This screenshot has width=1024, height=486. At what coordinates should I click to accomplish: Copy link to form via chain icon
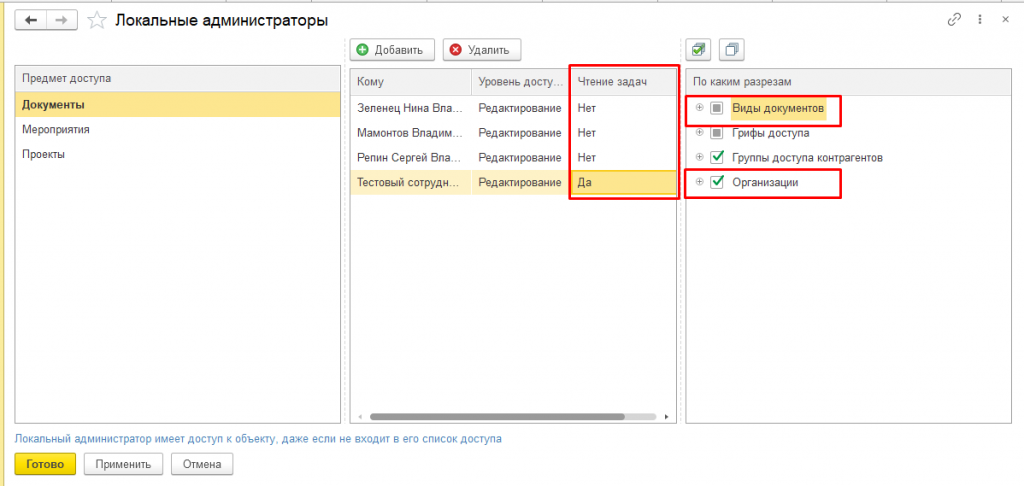coord(953,20)
